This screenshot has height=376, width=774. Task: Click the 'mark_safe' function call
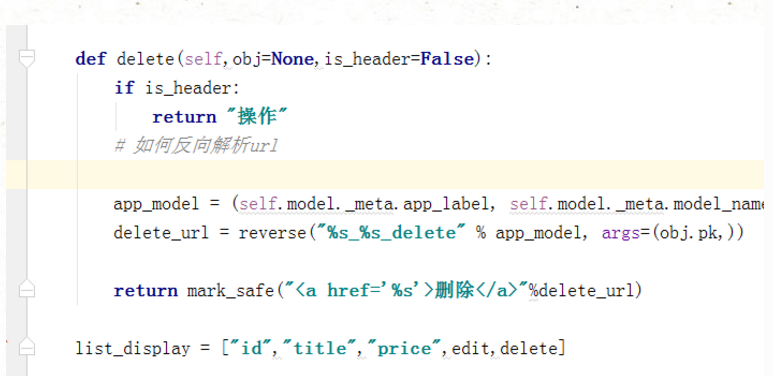(231, 291)
